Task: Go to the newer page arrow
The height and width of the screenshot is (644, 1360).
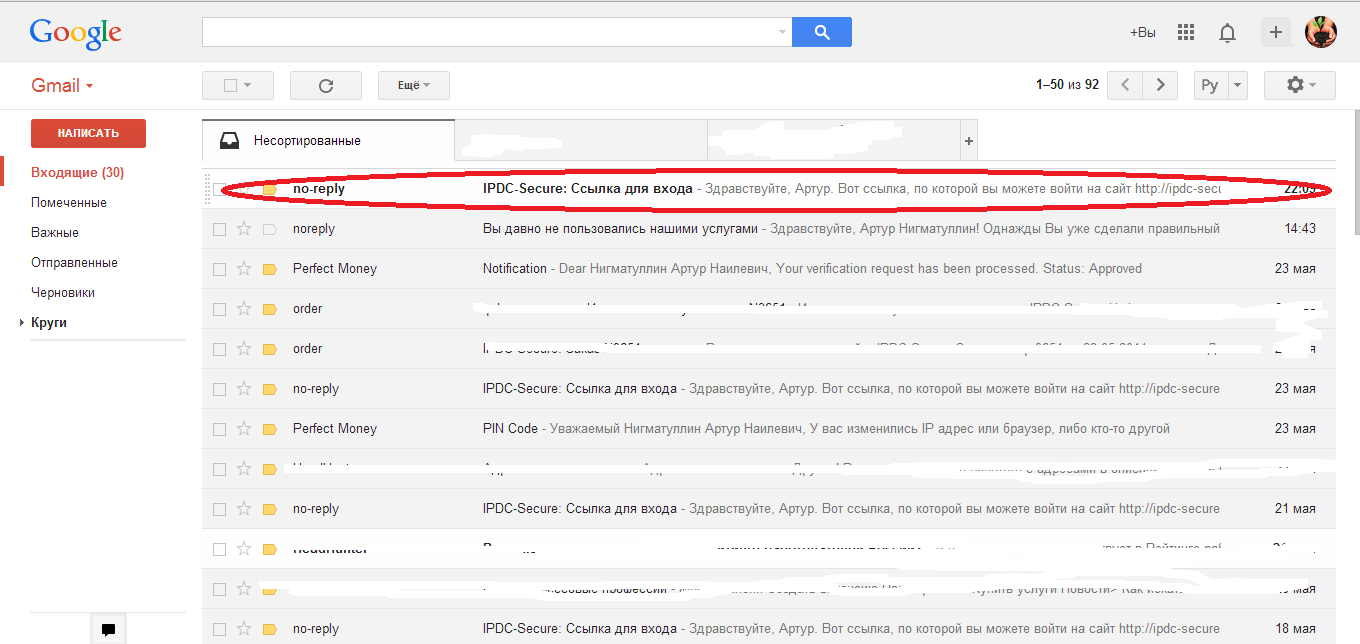Action: 1125,85
